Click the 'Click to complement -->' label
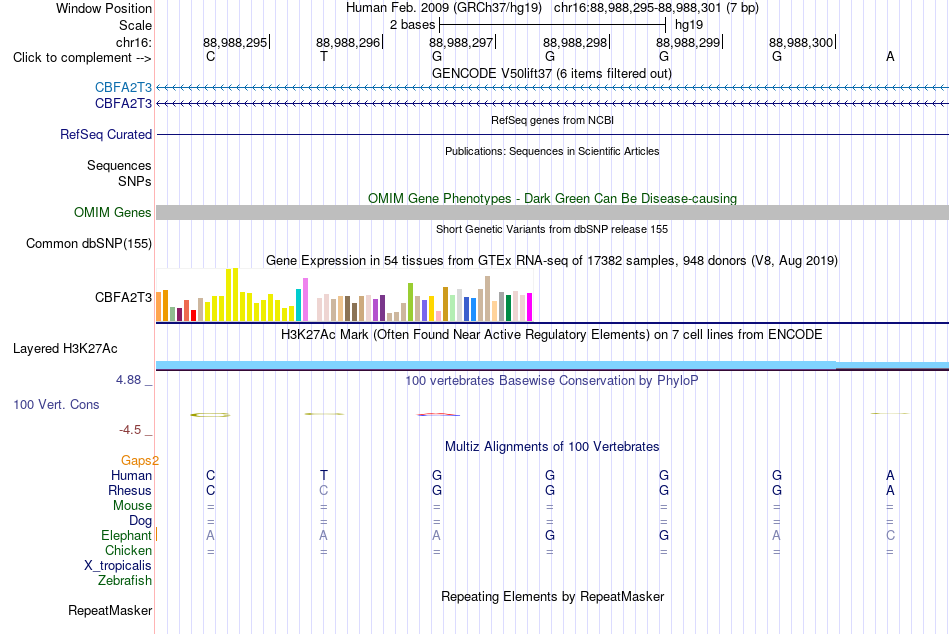The width and height of the screenshot is (950, 634). [x=82, y=58]
